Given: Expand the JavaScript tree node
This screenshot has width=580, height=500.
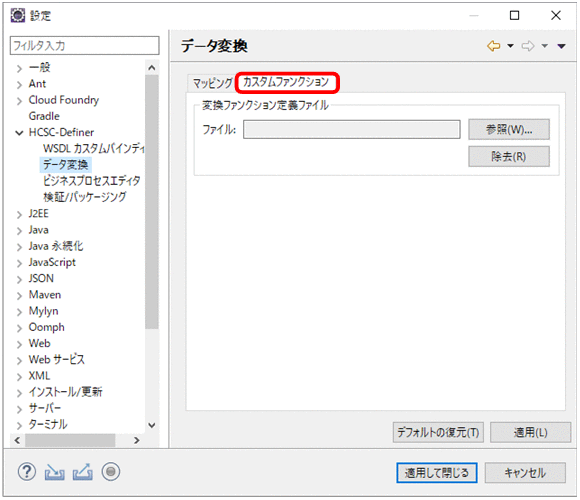Looking at the screenshot, I should point(19,263).
